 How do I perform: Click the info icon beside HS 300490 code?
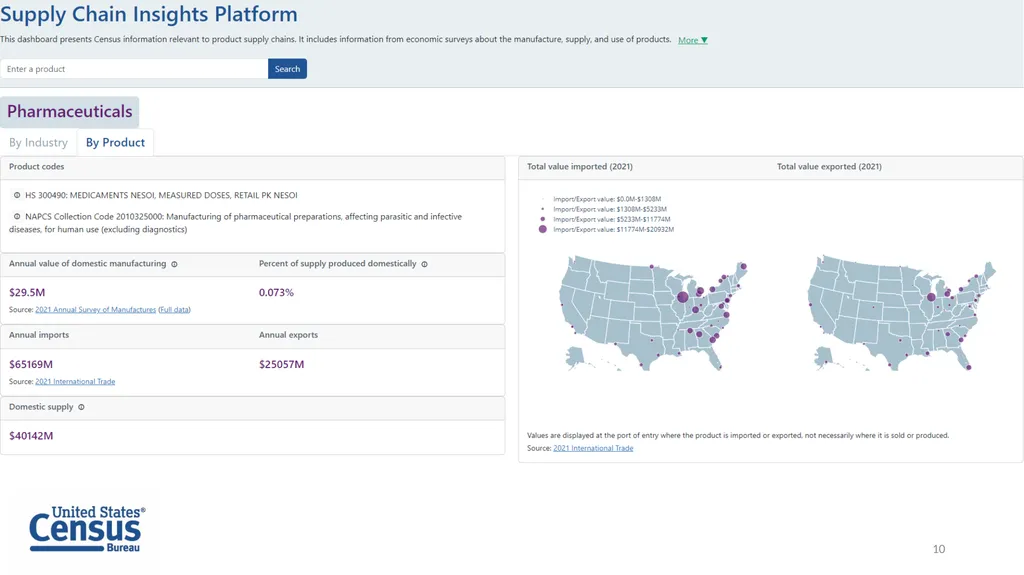point(17,195)
